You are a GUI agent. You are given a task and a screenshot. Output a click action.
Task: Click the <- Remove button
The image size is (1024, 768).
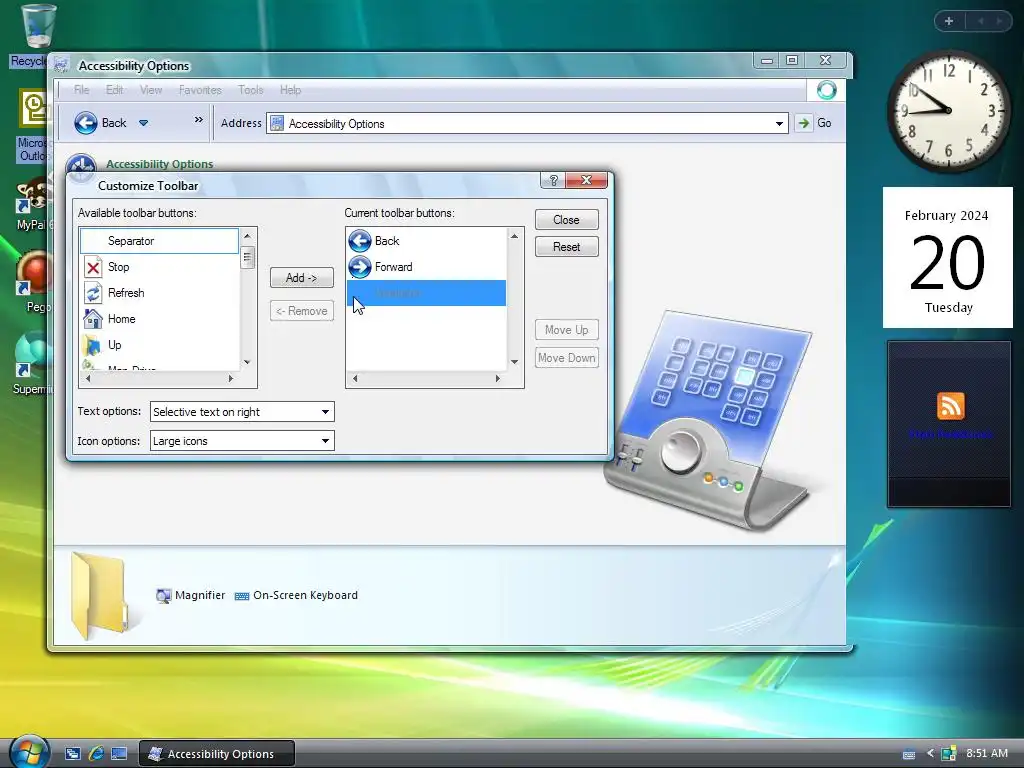point(302,311)
